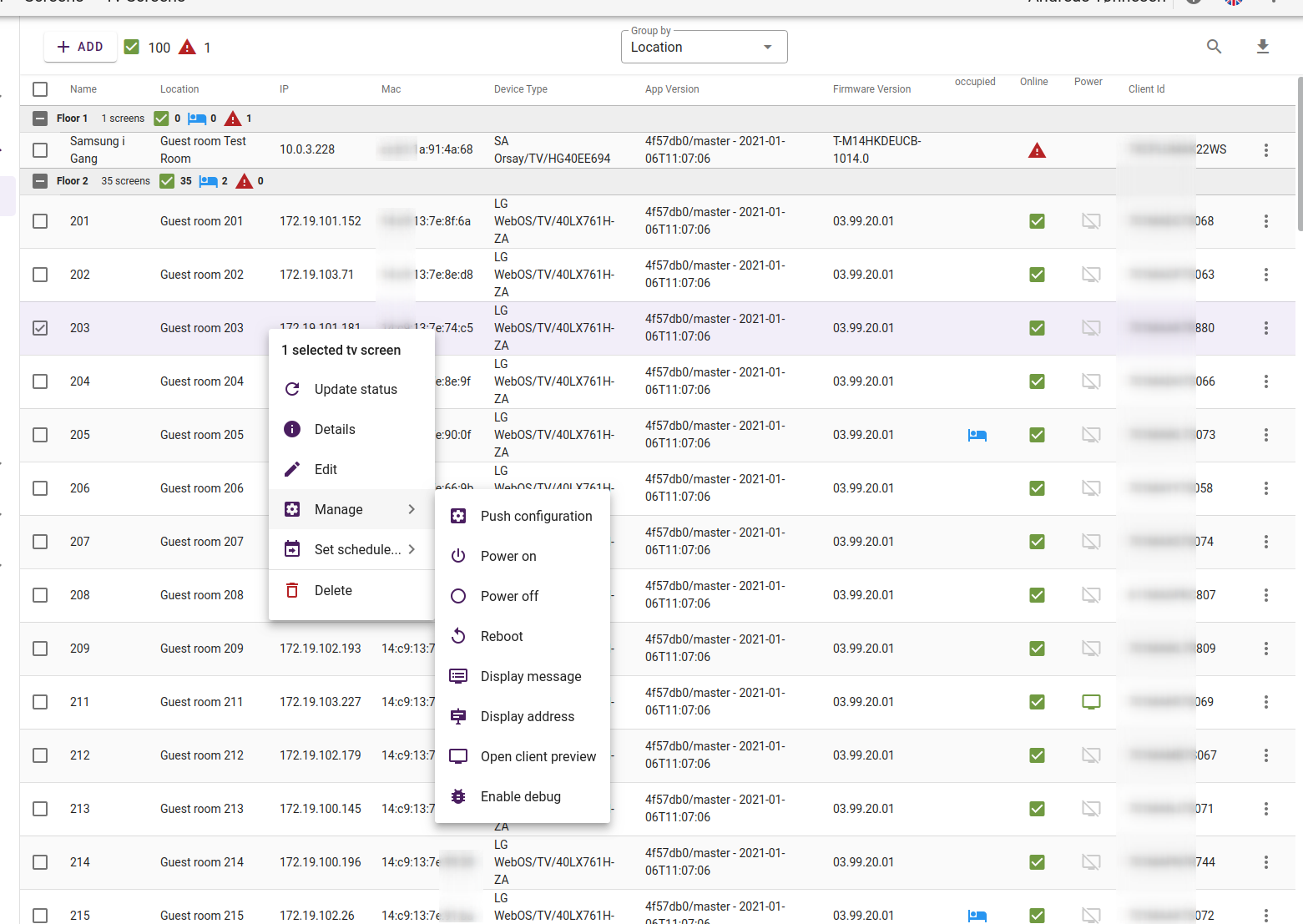1303x924 pixels.
Task: Click green online filter icon in top toolbar
Action: point(131,47)
